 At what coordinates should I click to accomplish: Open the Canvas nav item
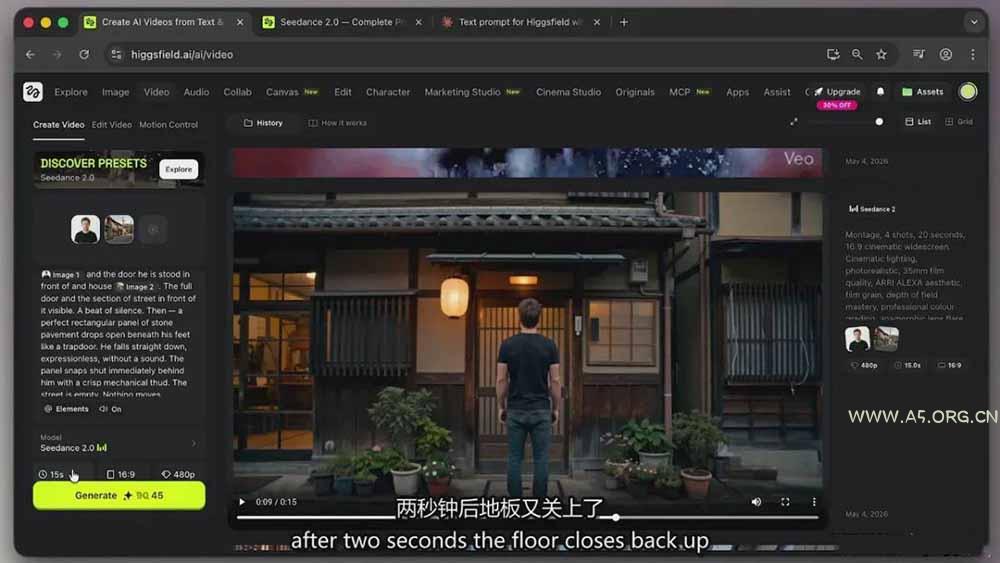coord(282,92)
